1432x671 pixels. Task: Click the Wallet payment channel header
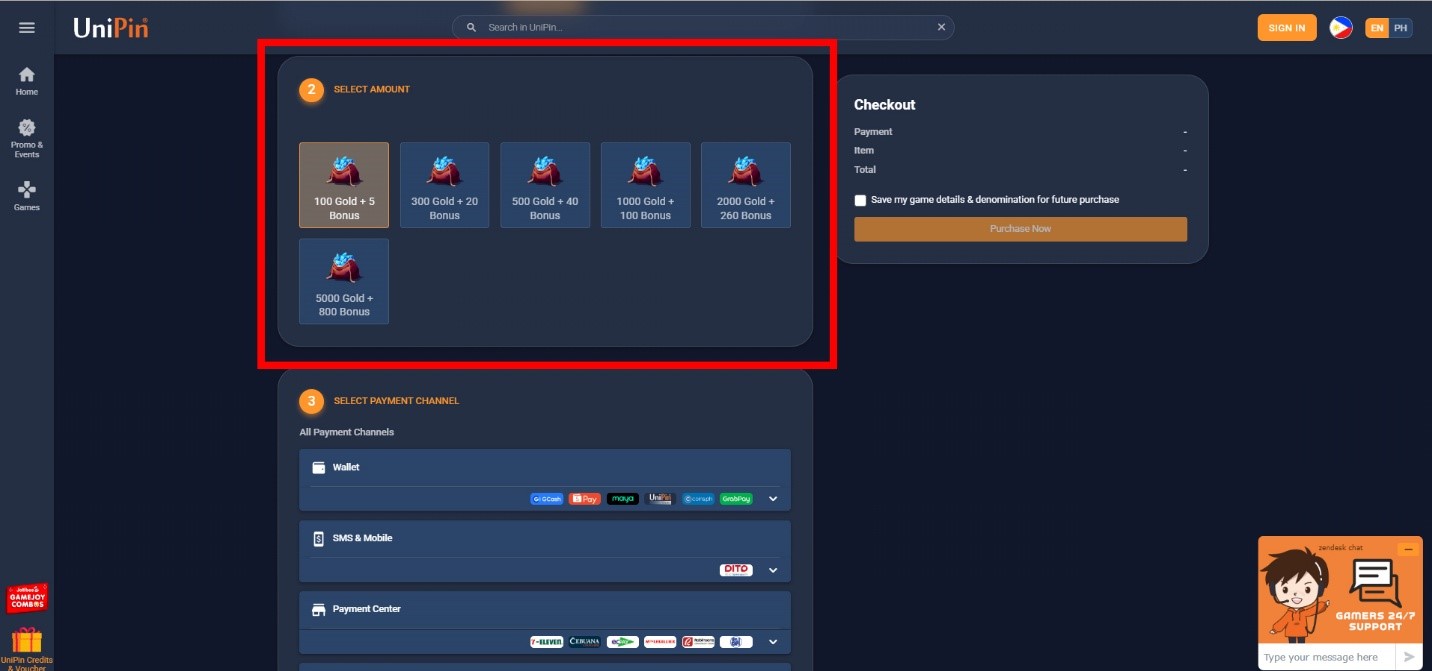[545, 468]
